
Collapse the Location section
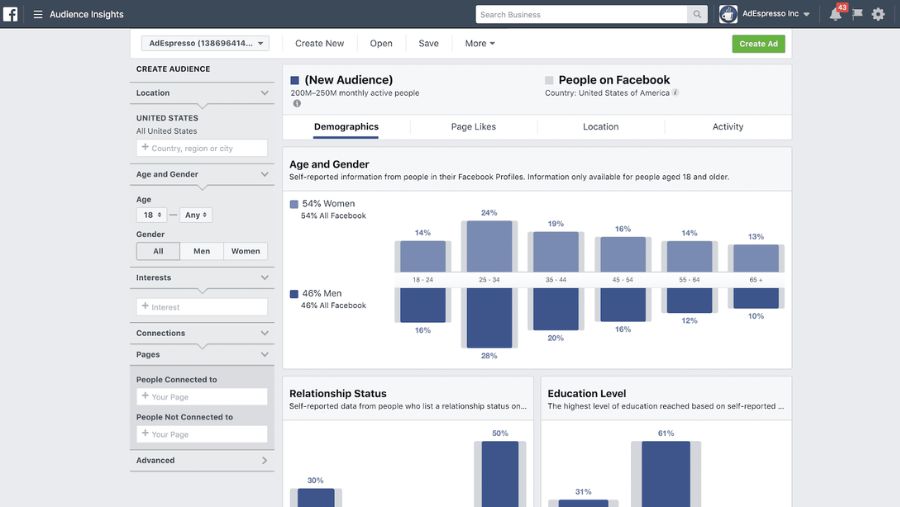click(265, 92)
